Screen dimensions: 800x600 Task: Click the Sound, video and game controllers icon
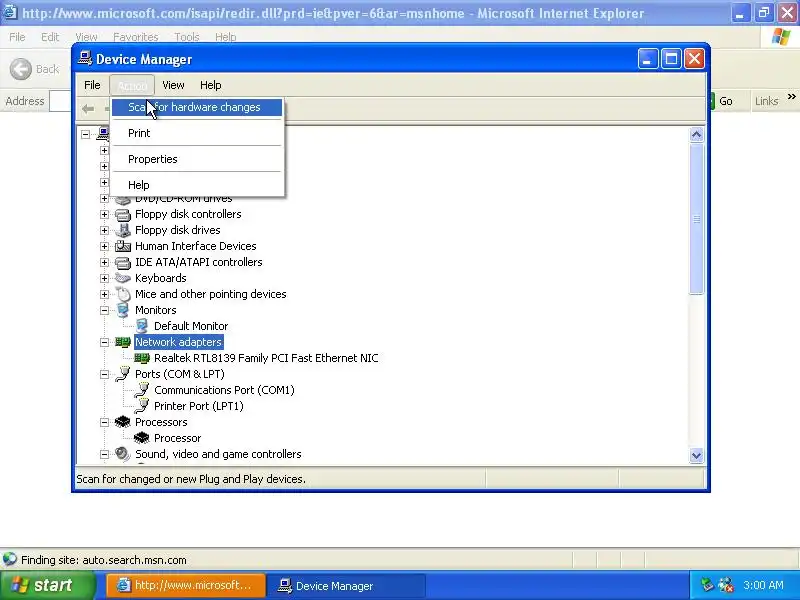click(x=123, y=454)
